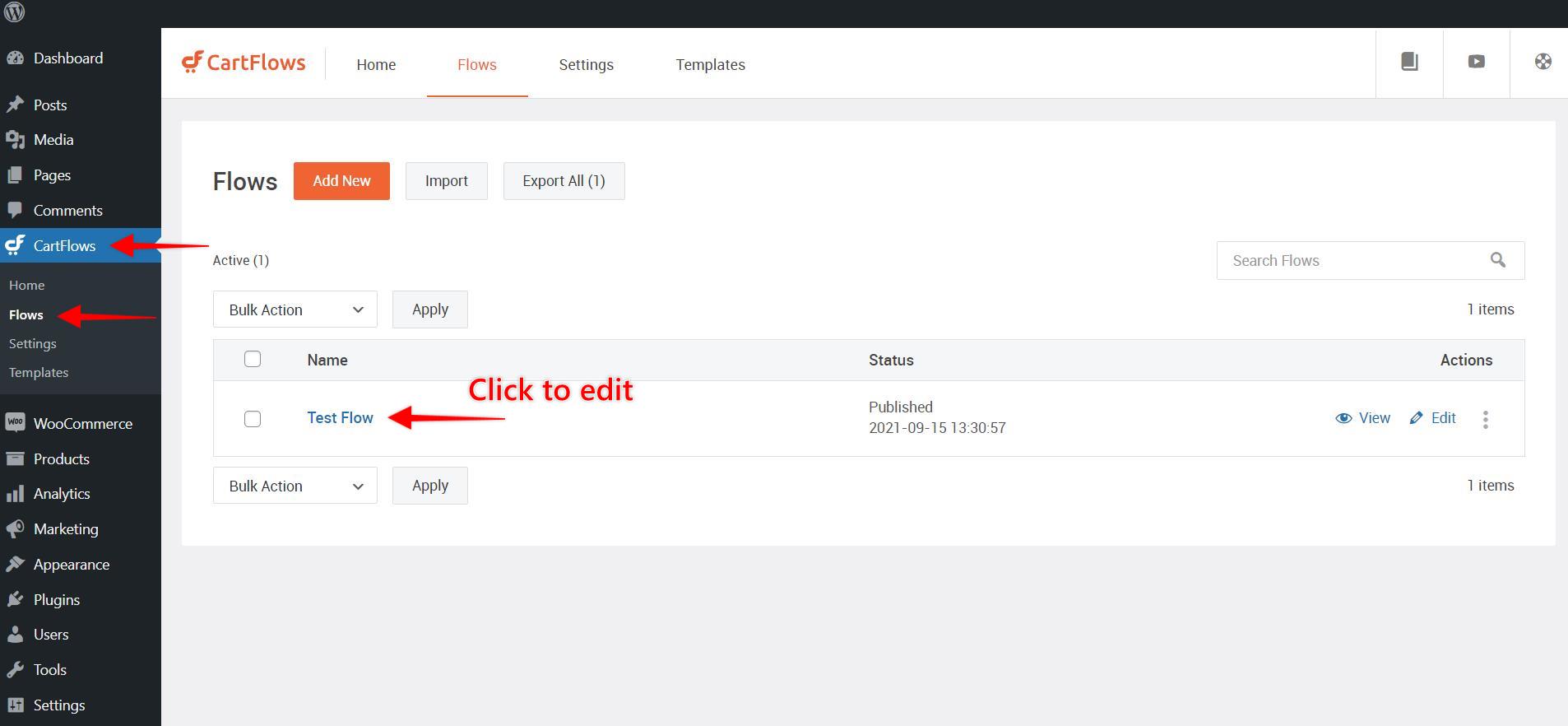Switch to the Templates tab

(710, 64)
